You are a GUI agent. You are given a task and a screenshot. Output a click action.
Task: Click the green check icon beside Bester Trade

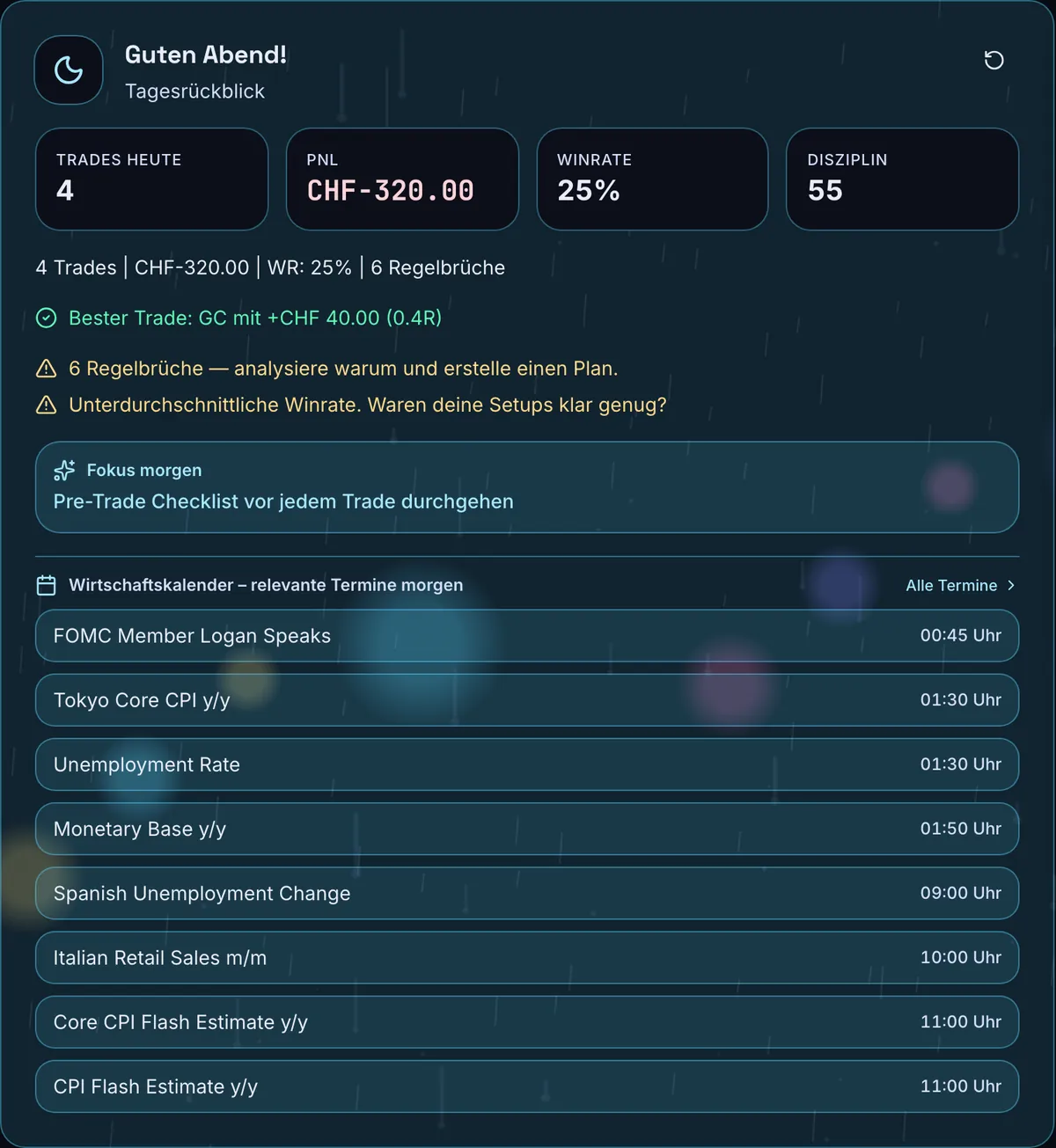(47, 318)
